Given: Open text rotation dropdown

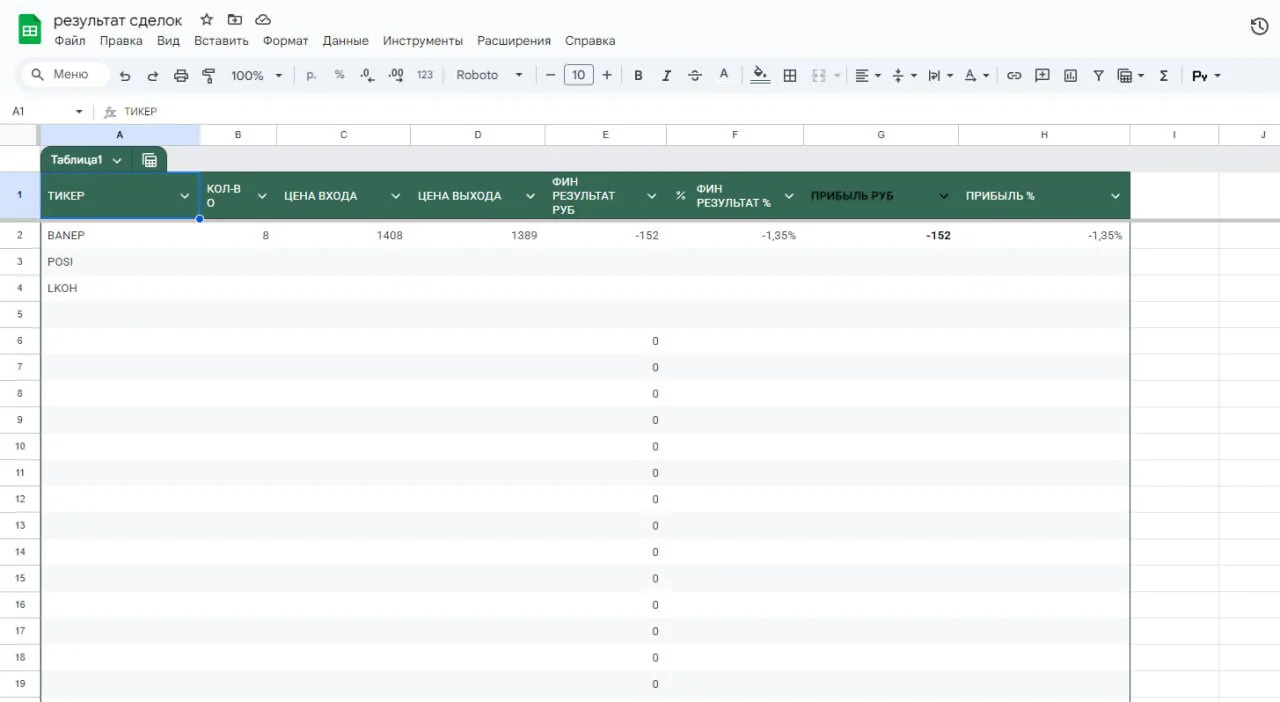Looking at the screenshot, I should [x=977, y=75].
